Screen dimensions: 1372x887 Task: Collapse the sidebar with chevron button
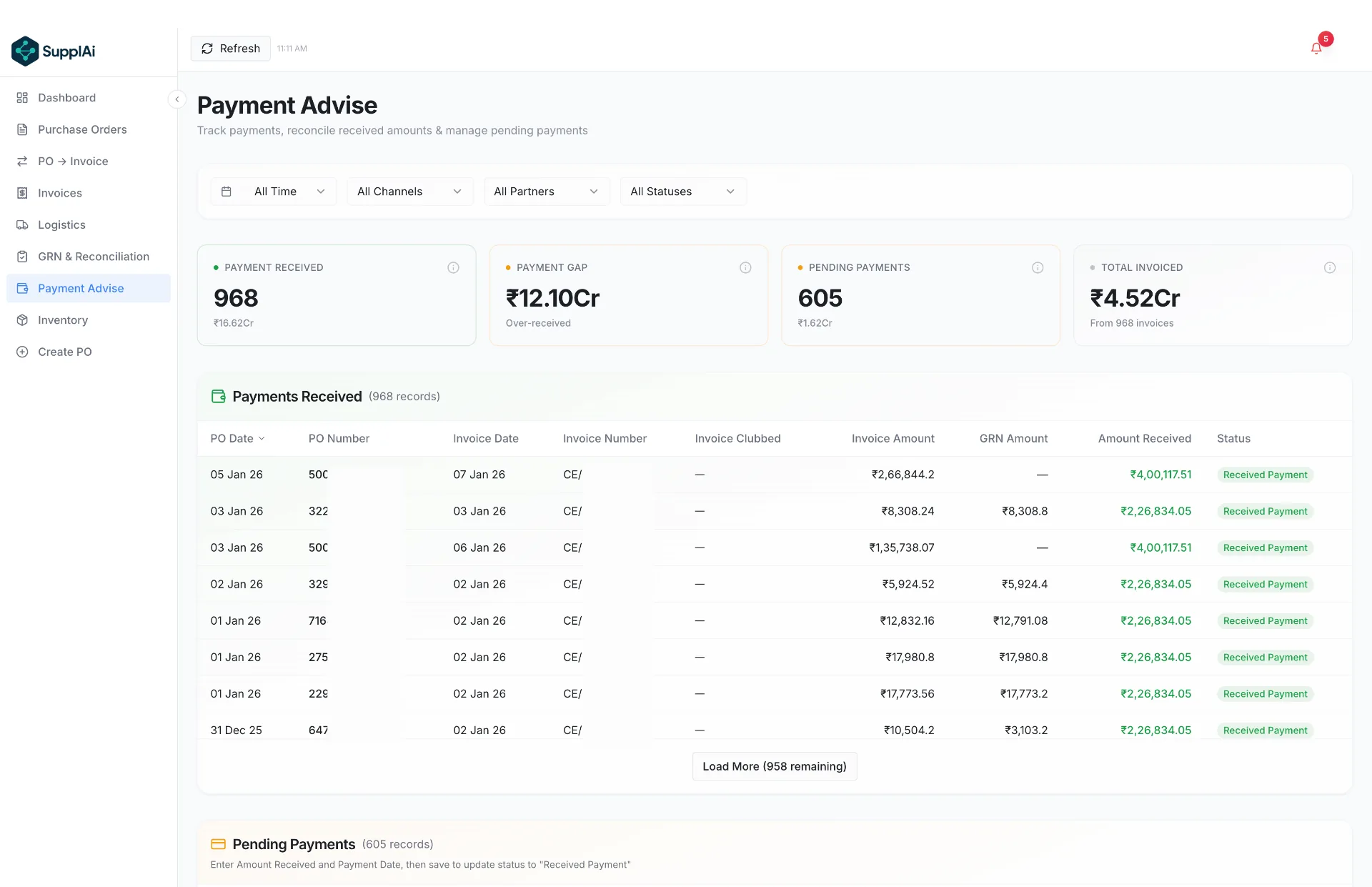177,99
